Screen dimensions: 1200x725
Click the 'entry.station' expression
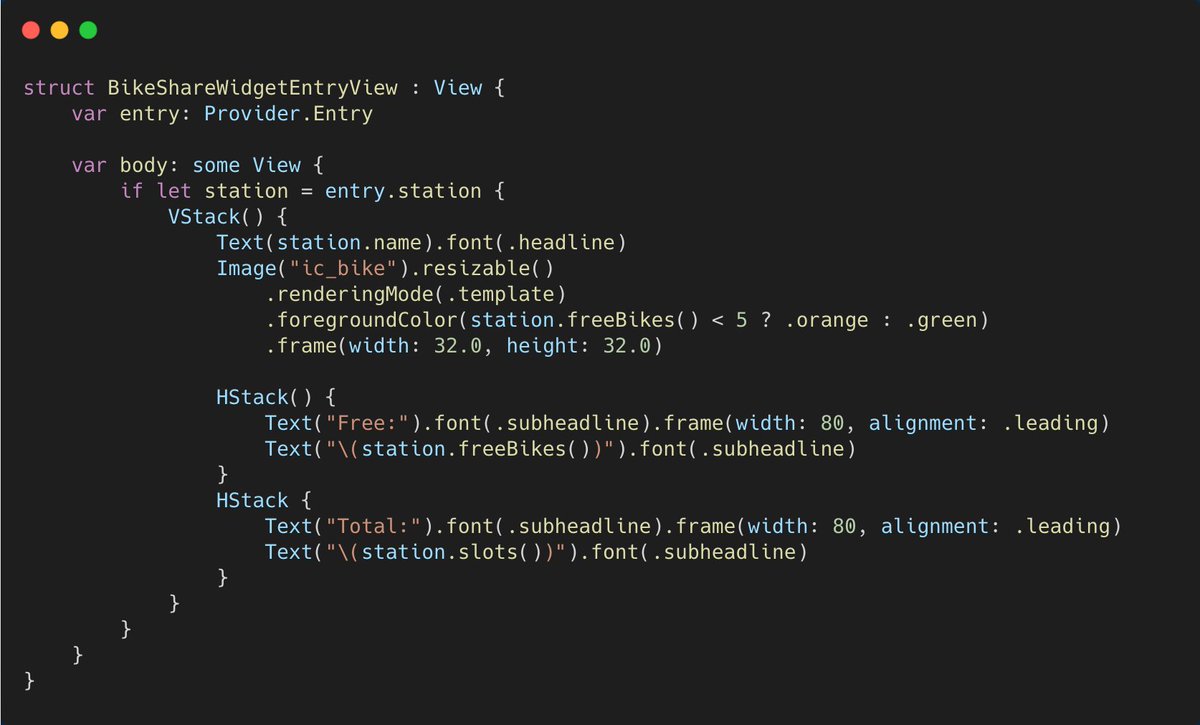pyautogui.click(x=403, y=191)
